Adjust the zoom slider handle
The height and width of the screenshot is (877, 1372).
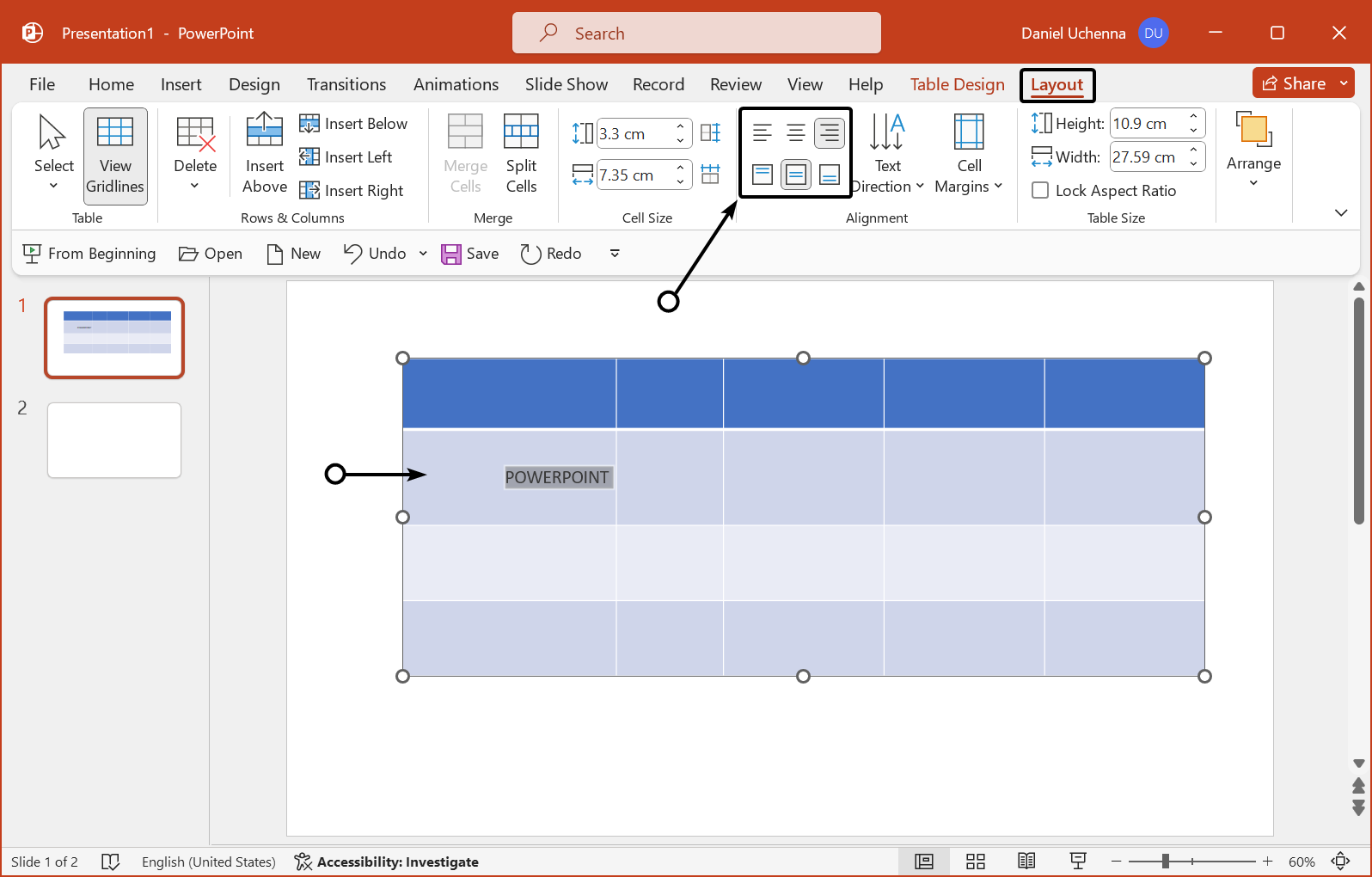[1165, 862]
